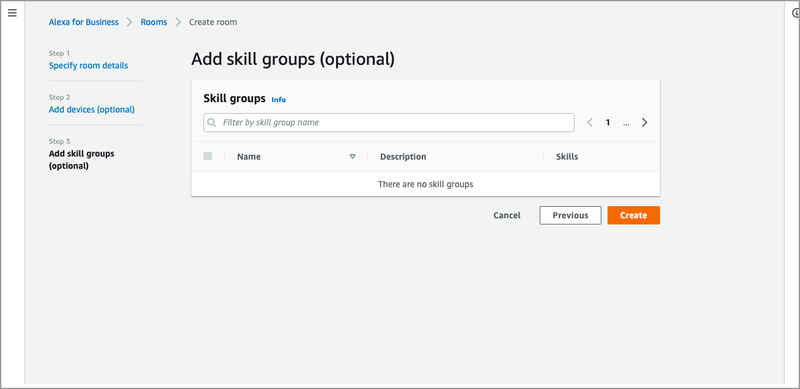
Task: Go to next page with right chevron
Action: click(644, 123)
